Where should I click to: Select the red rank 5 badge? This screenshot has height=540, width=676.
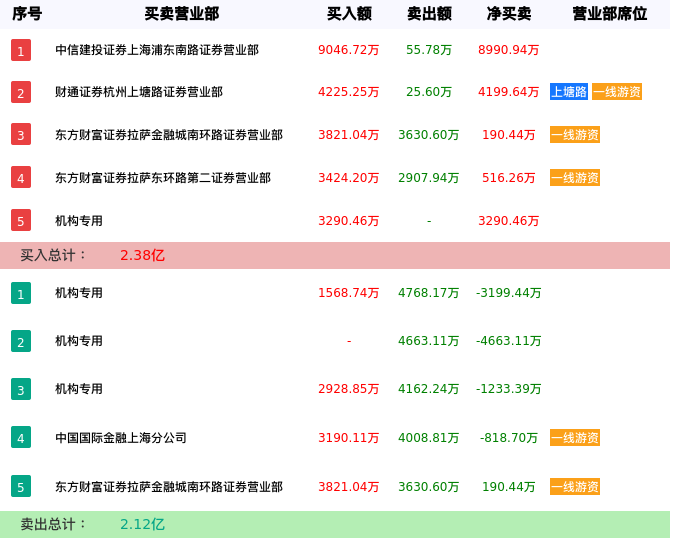coord(21,221)
